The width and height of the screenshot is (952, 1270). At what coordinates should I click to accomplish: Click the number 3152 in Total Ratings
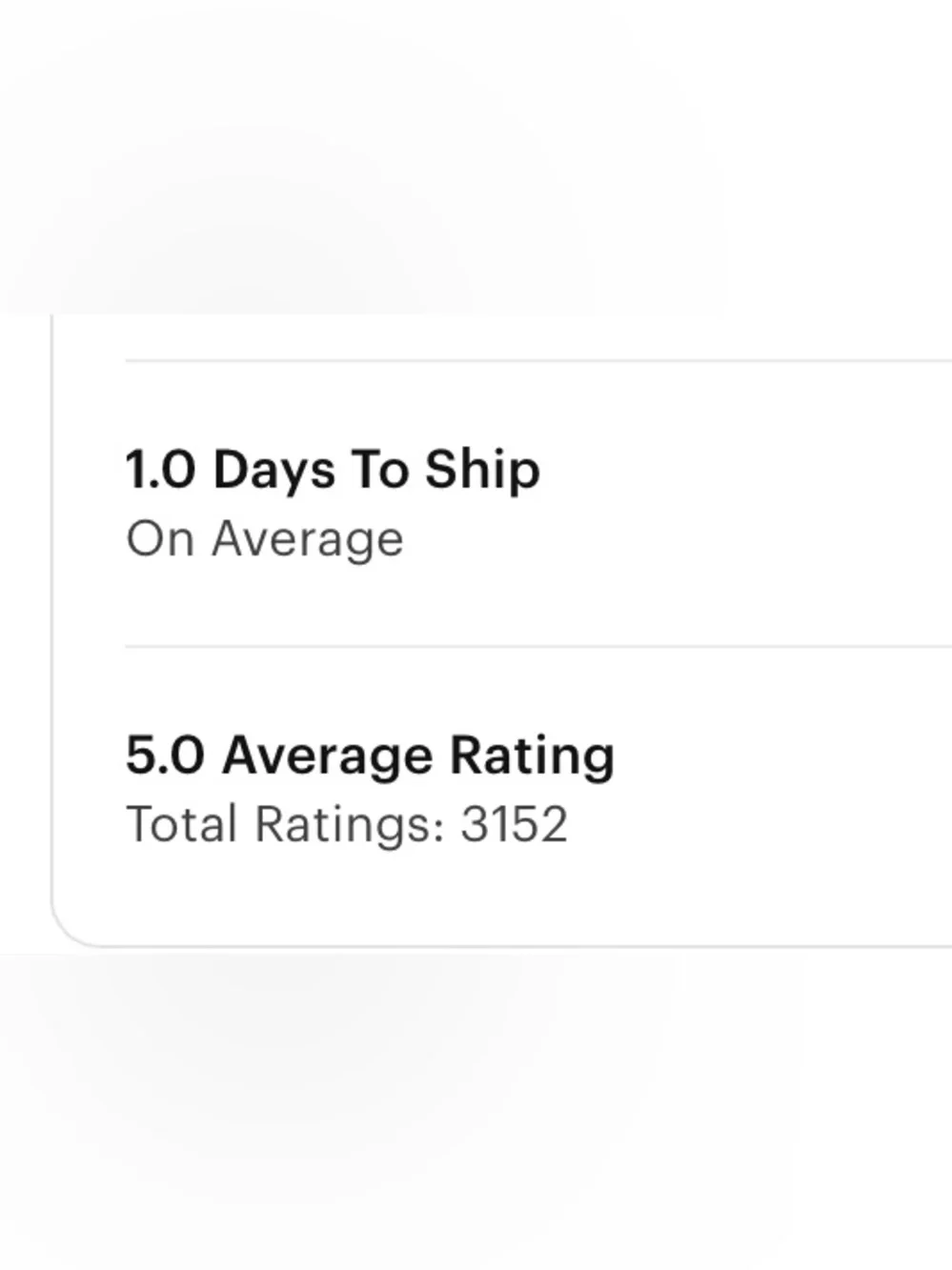(x=515, y=824)
